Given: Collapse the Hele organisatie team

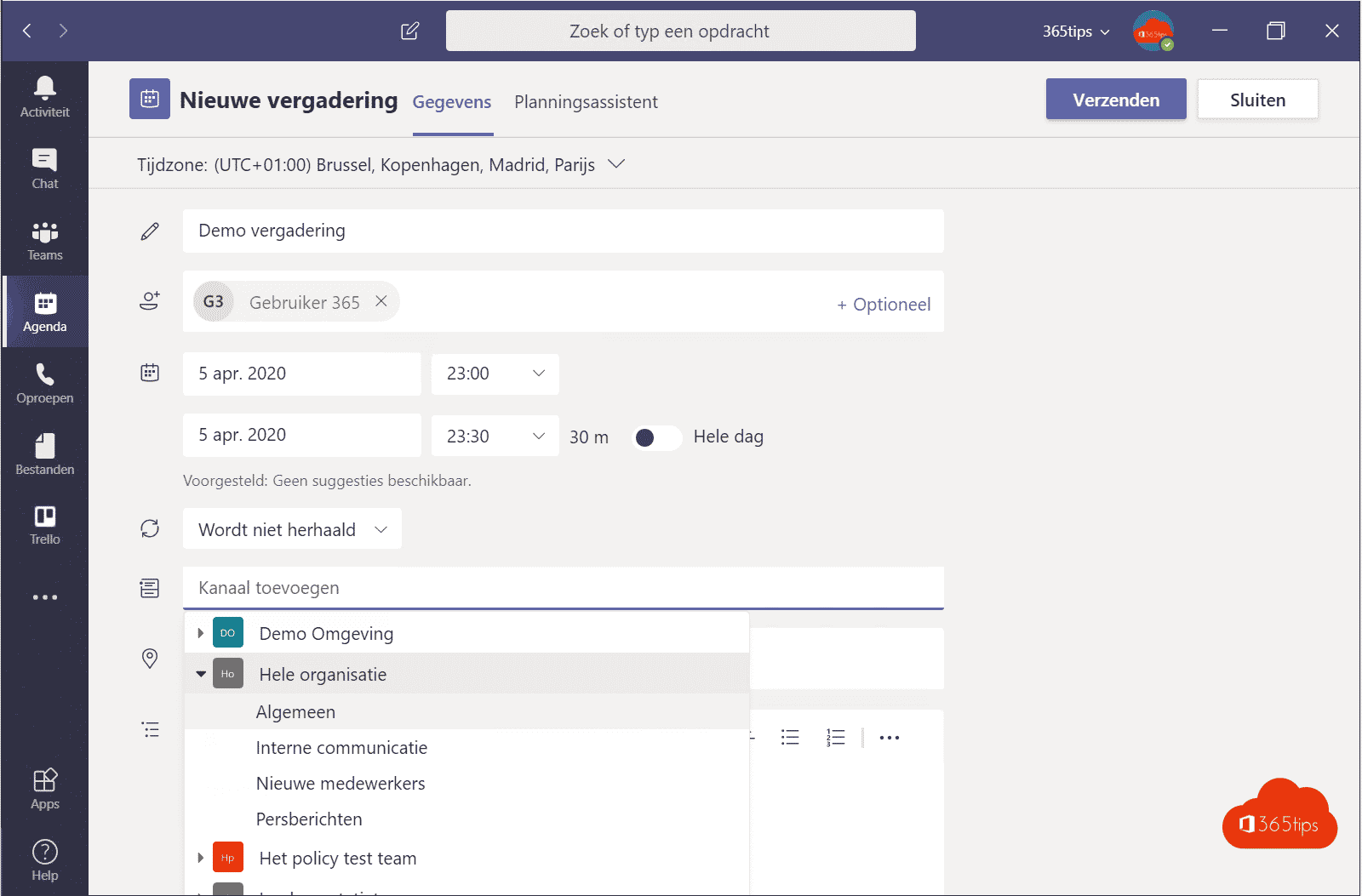Looking at the screenshot, I should click(x=201, y=674).
